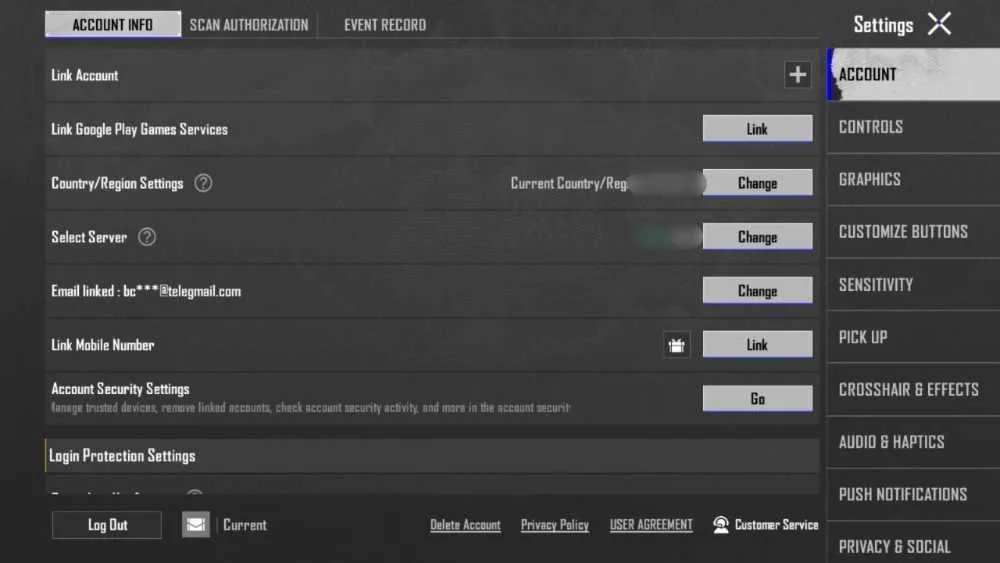
Task: Click the Account Security Settings description text
Action: [311, 407]
